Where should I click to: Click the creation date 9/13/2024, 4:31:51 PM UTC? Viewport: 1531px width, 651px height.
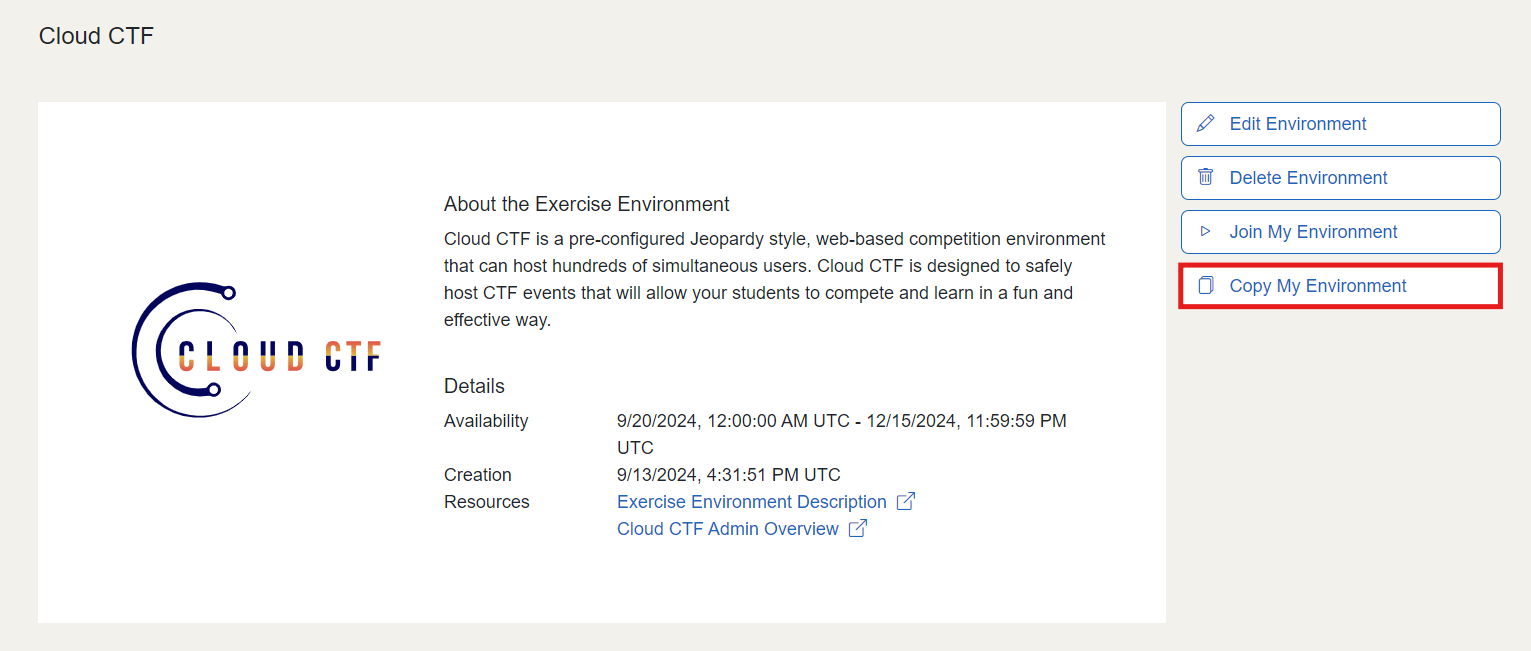coord(729,475)
